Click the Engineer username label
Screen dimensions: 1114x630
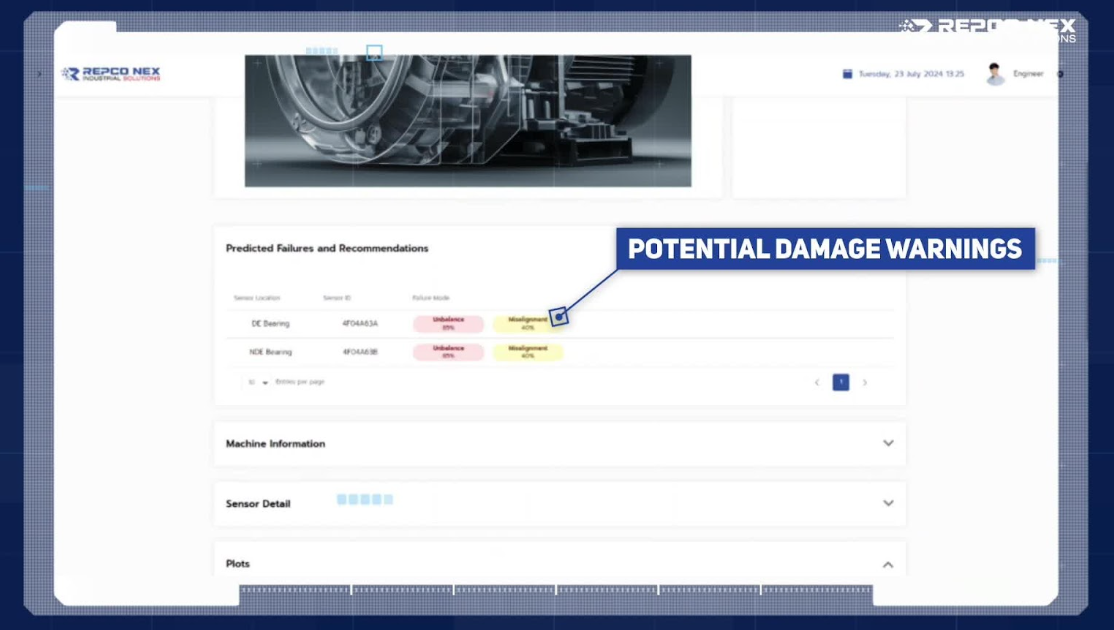point(1028,74)
